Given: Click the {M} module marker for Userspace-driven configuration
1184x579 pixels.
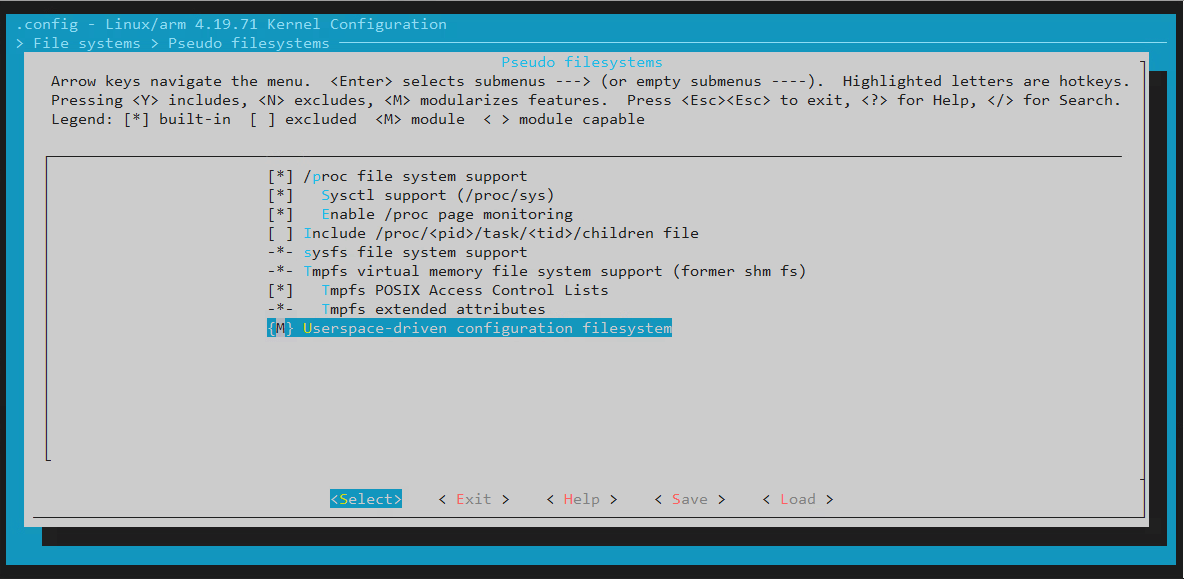Looking at the screenshot, I should click(280, 328).
